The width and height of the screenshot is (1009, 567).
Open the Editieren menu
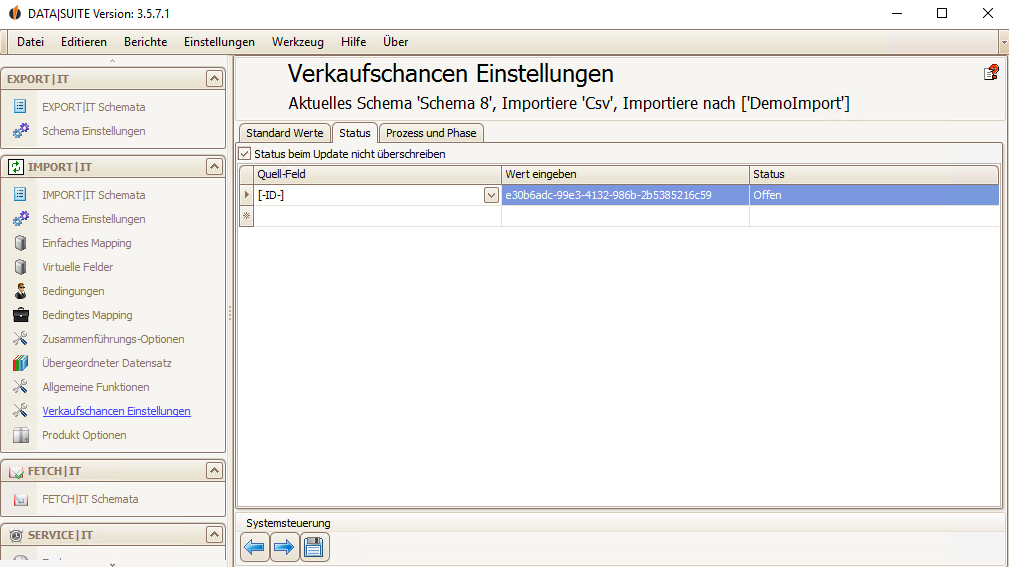[x=84, y=42]
